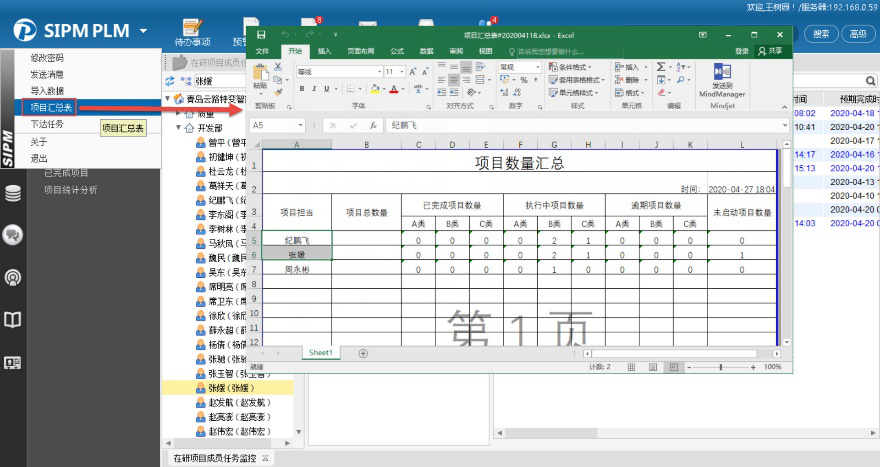The height and width of the screenshot is (467, 880).
Task: Click the Excel zoom slider
Action: (721, 367)
